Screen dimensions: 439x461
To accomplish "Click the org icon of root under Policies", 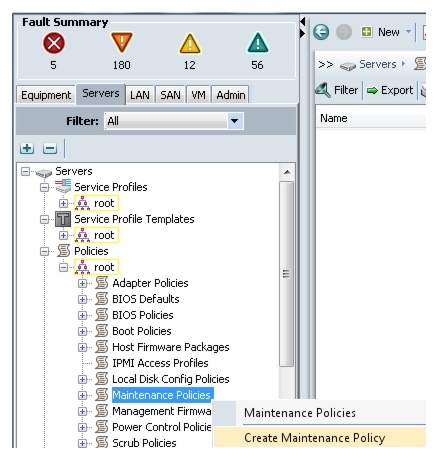I will click(x=82, y=267).
